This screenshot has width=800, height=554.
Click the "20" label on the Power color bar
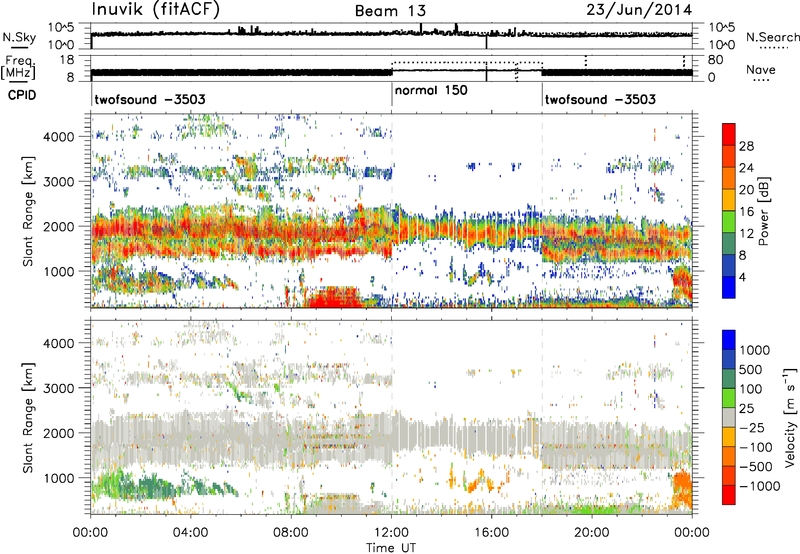point(746,190)
